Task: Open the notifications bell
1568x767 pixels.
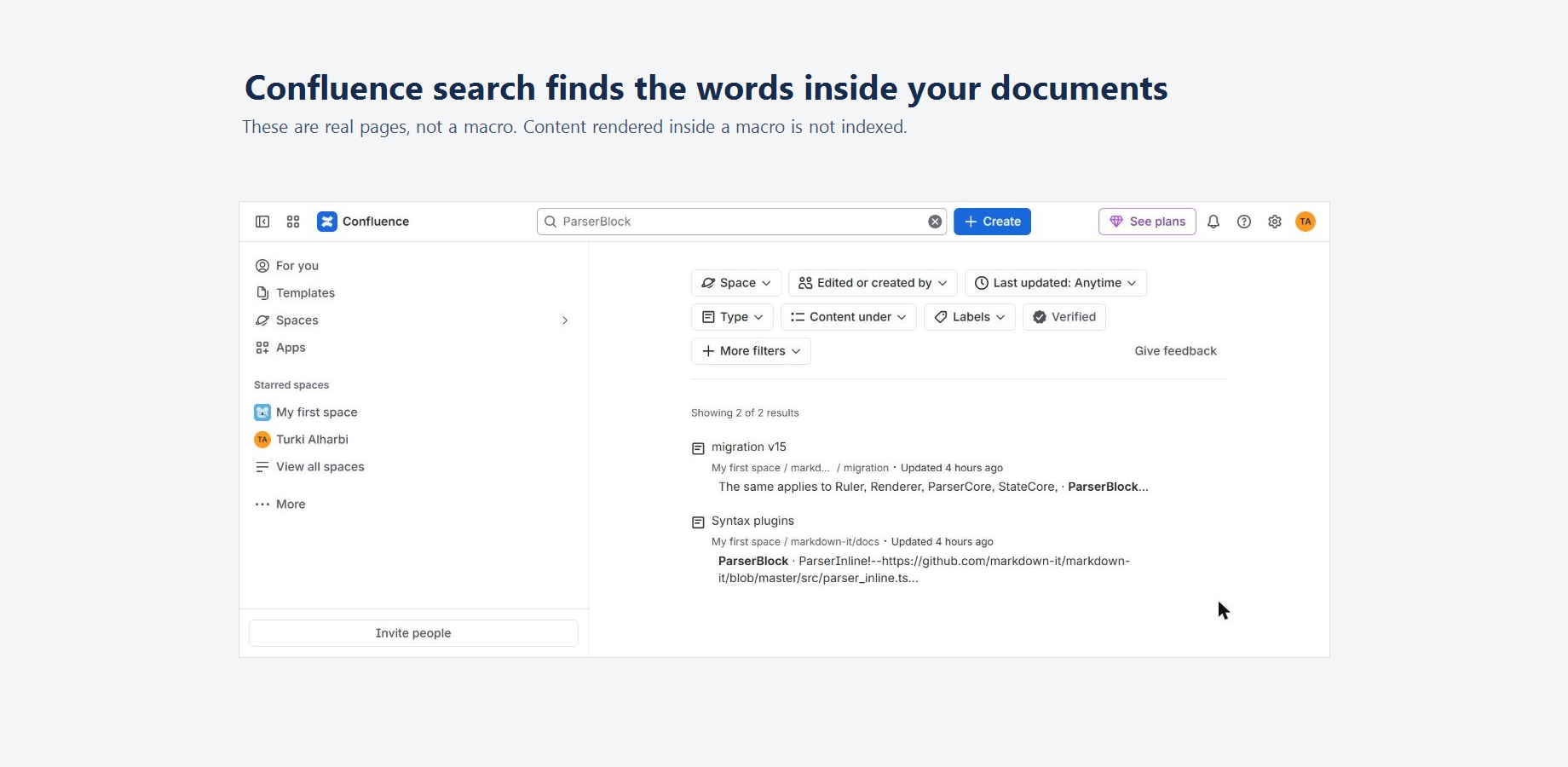Action: (1213, 222)
